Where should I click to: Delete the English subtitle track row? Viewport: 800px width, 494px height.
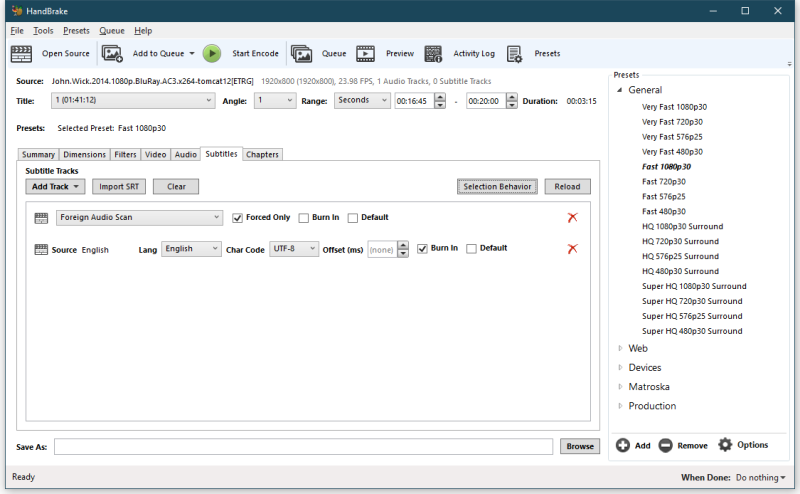pyautogui.click(x=572, y=249)
